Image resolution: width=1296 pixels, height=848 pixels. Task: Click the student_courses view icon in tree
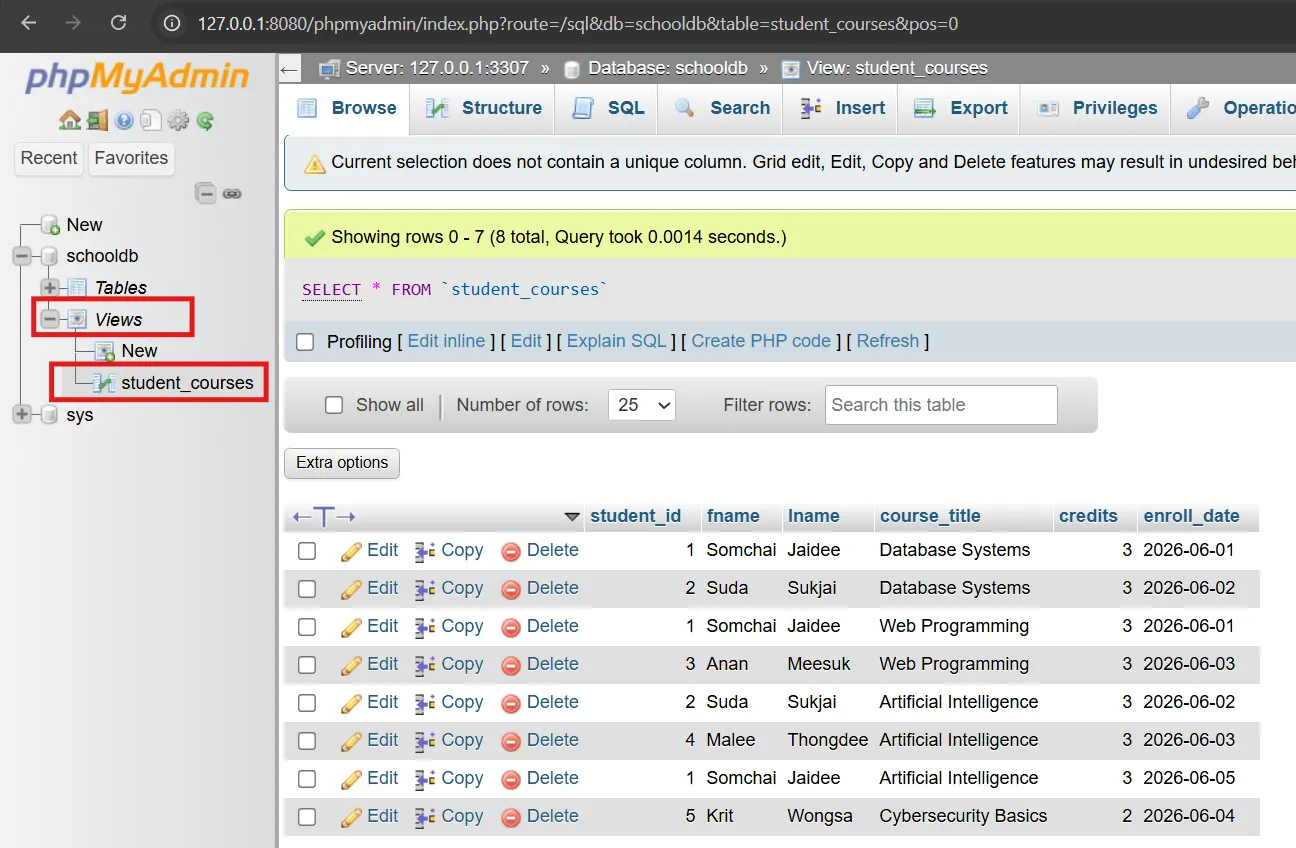pos(104,383)
